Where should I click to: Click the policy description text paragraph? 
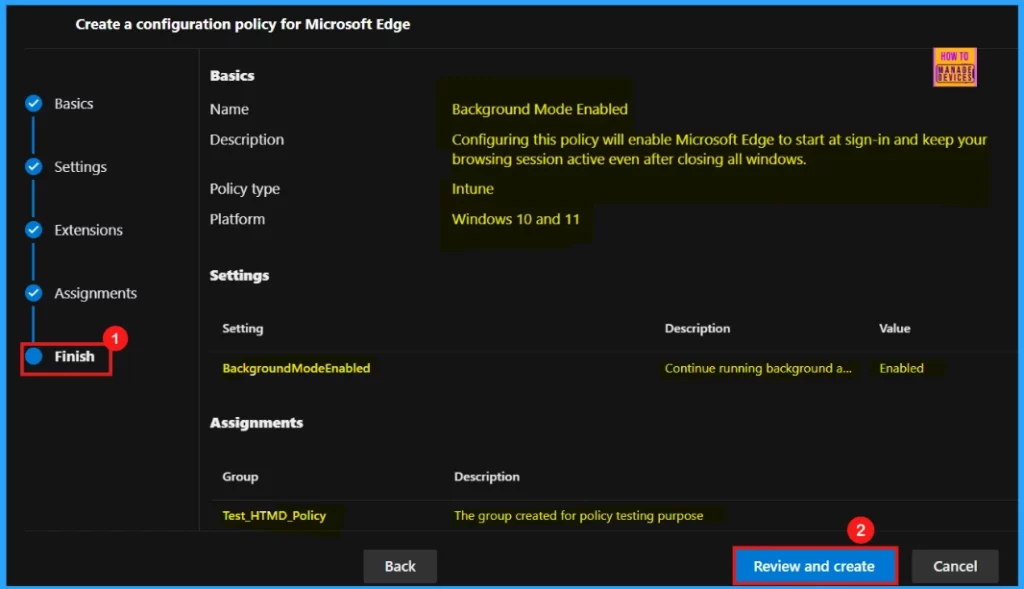[x=719, y=150]
